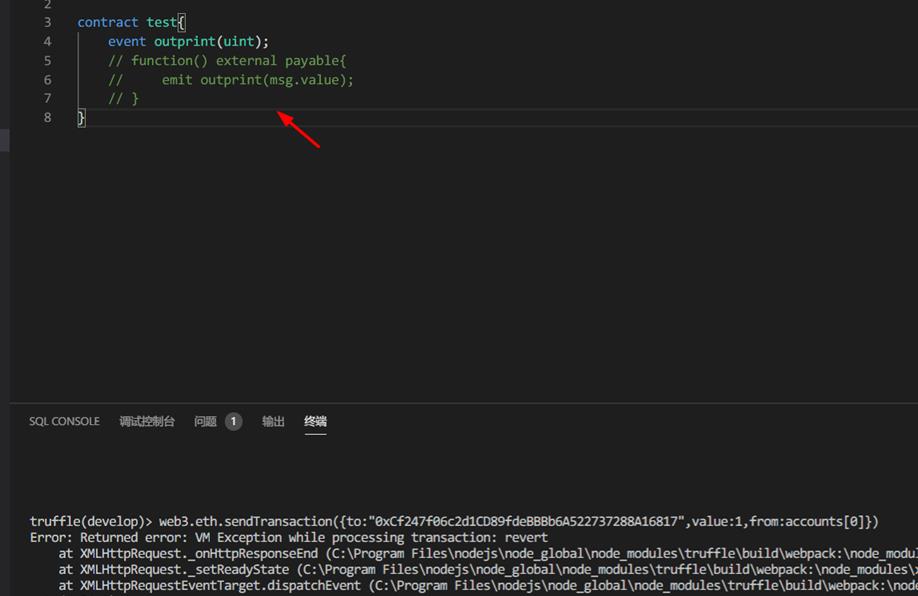The height and width of the screenshot is (596, 918).
Task: Click the commented 'emit' on line 6
Action: [177, 80]
